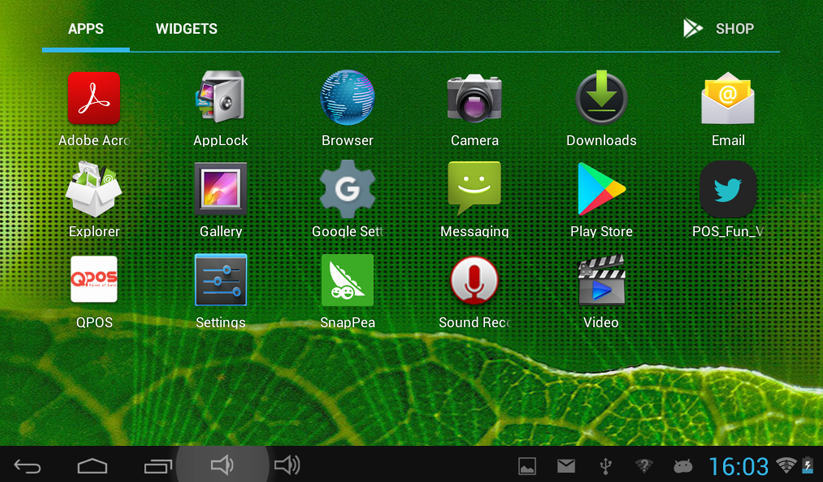Launch the Camera app
This screenshot has height=482, width=823.
(x=474, y=98)
